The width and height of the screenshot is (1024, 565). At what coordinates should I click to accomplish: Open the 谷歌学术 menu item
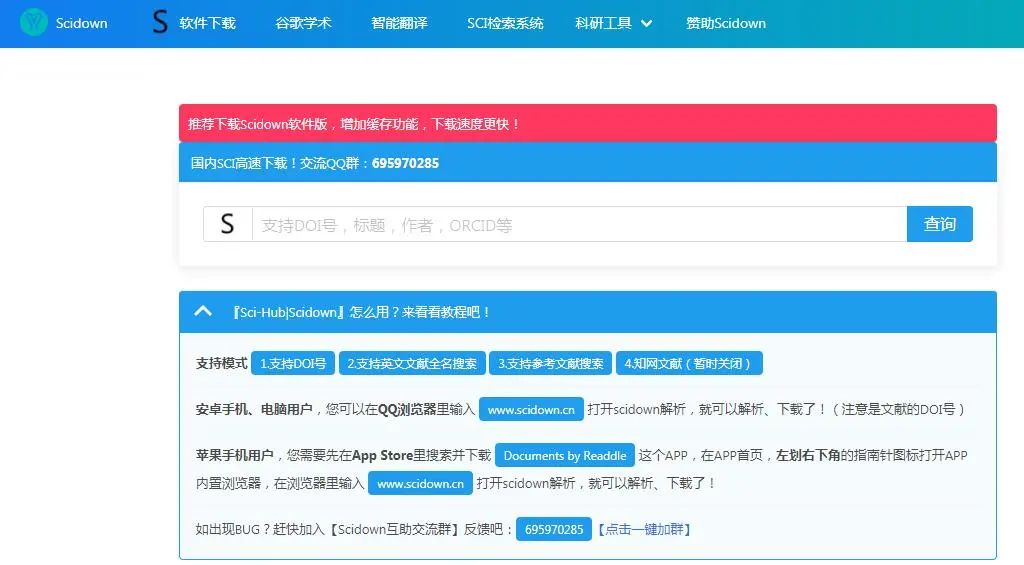[x=303, y=24]
